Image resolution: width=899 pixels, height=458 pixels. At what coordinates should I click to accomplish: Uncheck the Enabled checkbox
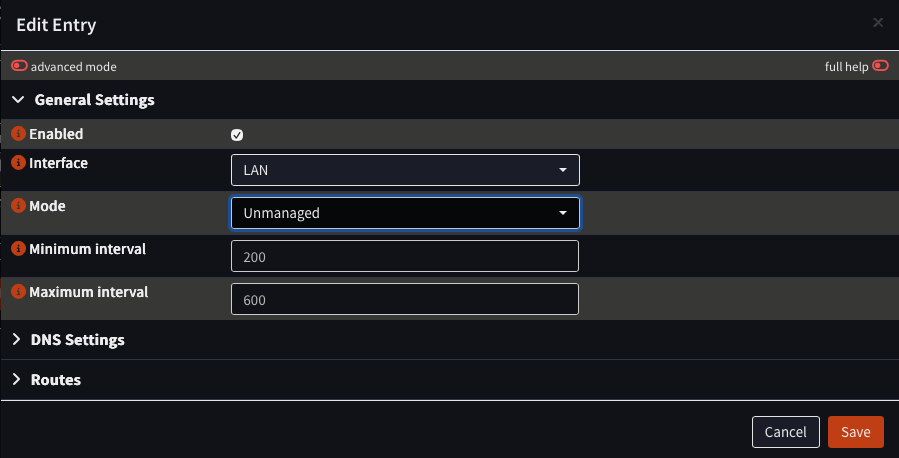coord(237,135)
